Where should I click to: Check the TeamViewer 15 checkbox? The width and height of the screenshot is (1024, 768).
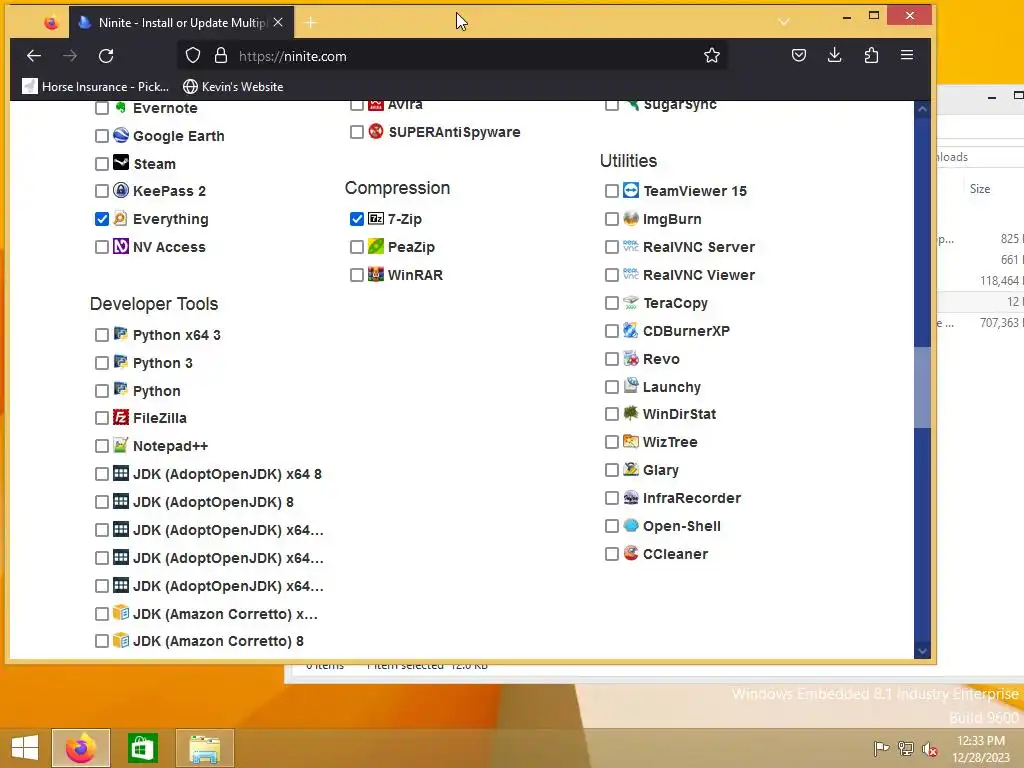[x=612, y=191]
